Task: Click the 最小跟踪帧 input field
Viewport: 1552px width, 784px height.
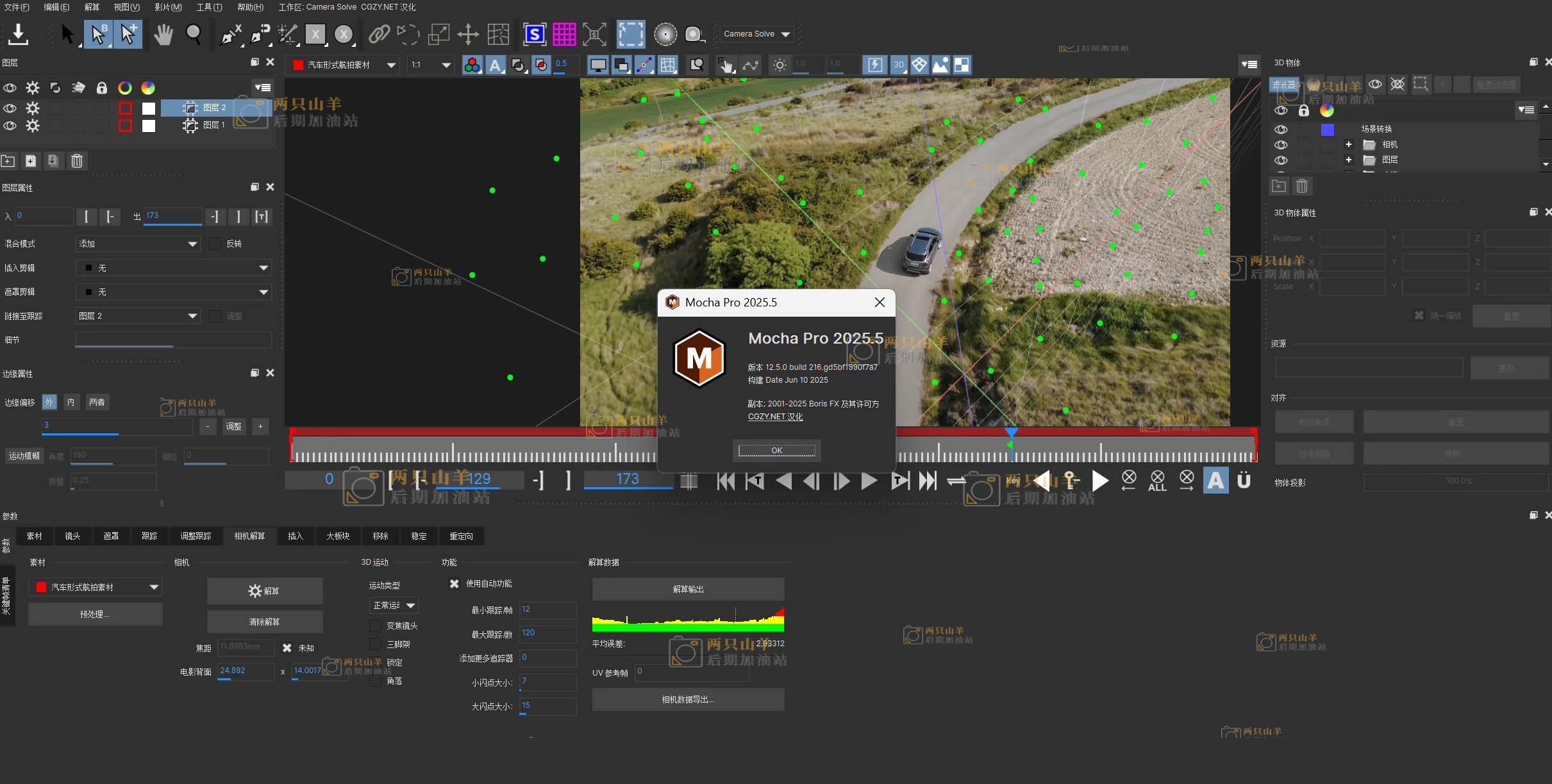Action: [547, 610]
